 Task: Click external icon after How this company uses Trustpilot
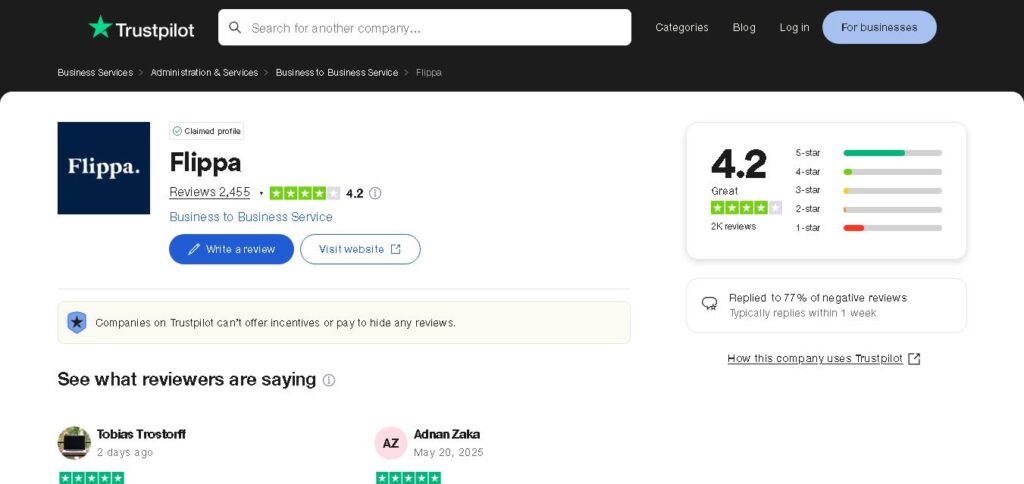(914, 359)
